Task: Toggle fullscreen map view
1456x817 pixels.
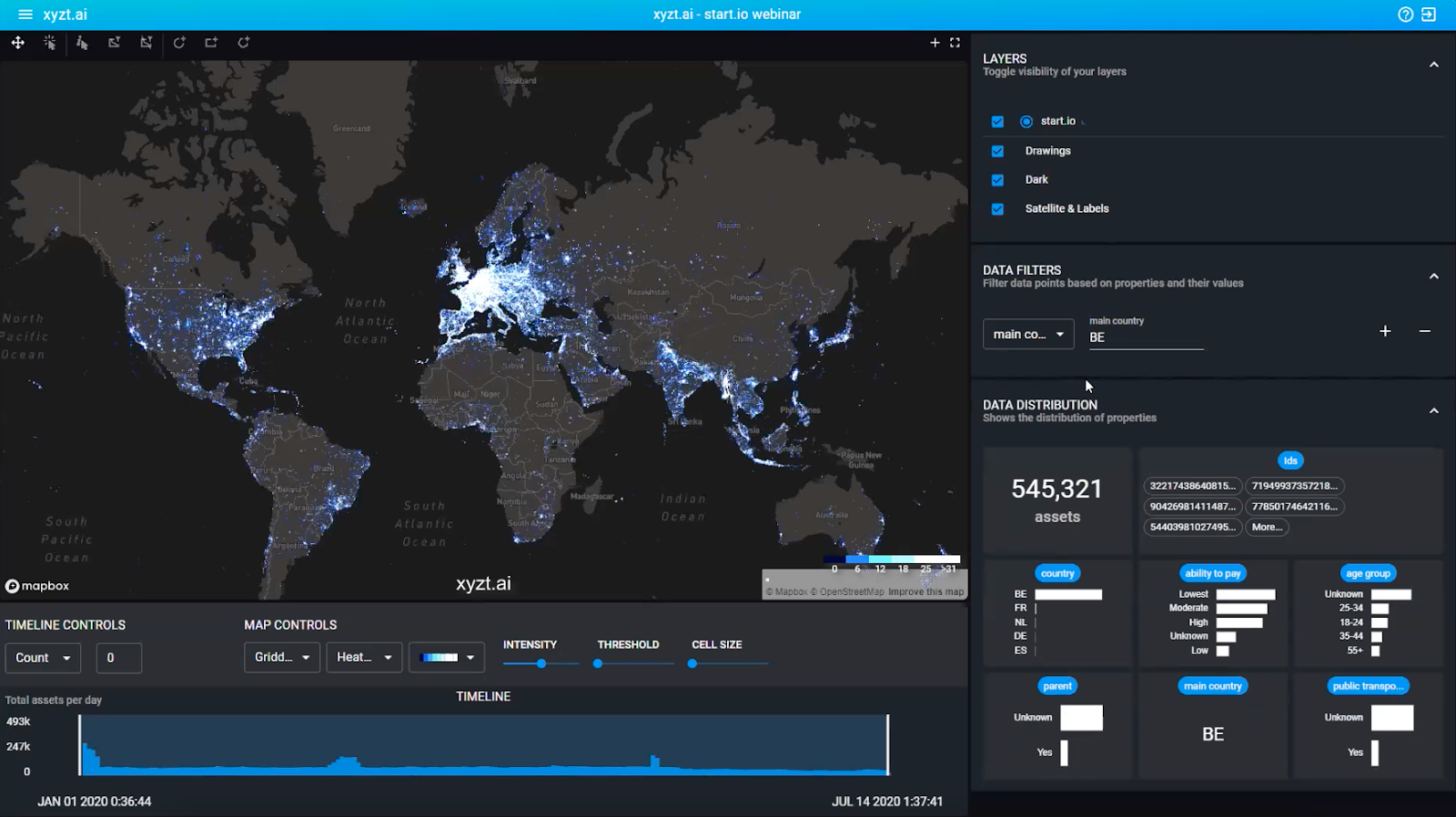Action: 955,43
